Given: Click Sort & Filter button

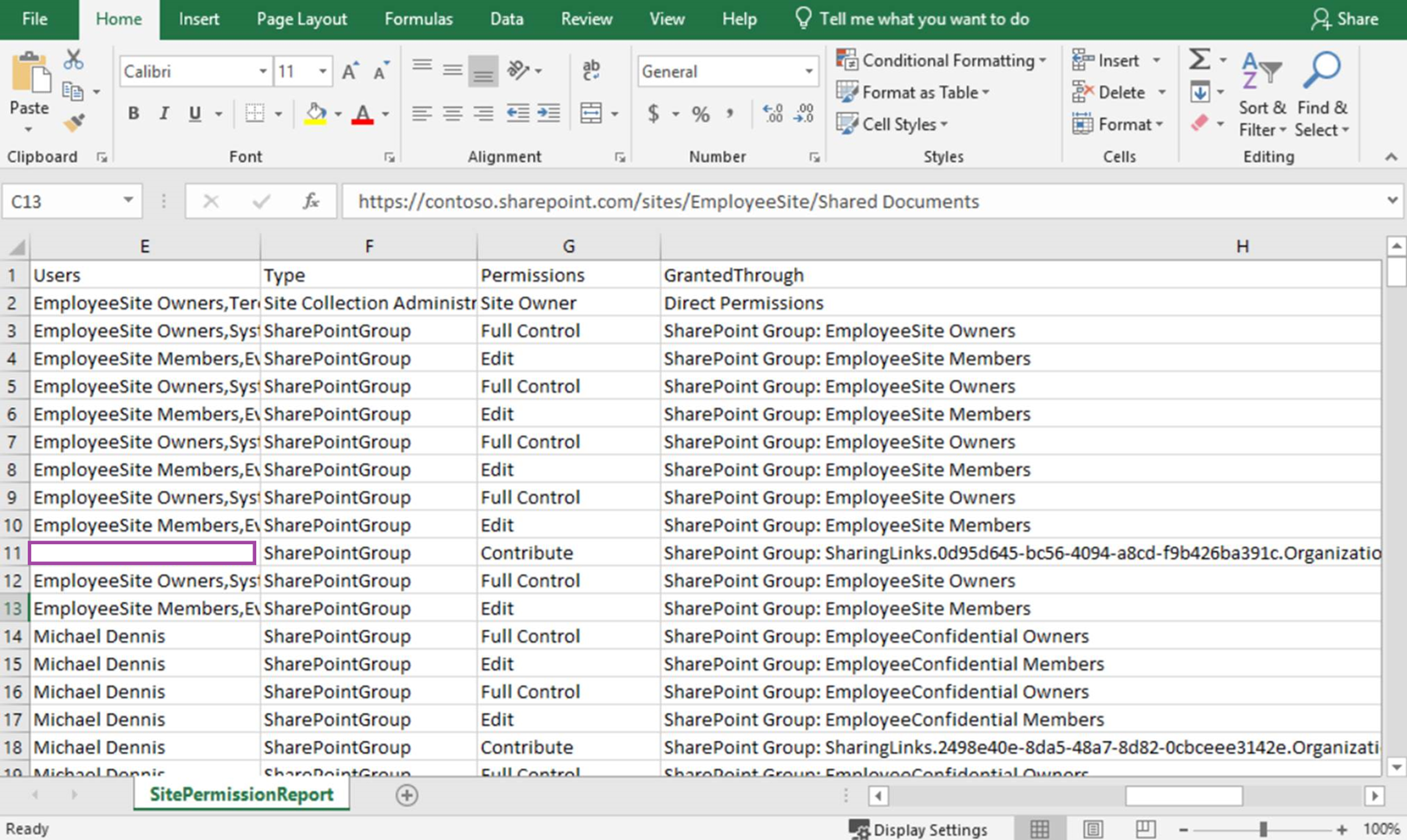Looking at the screenshot, I should click(x=1262, y=94).
